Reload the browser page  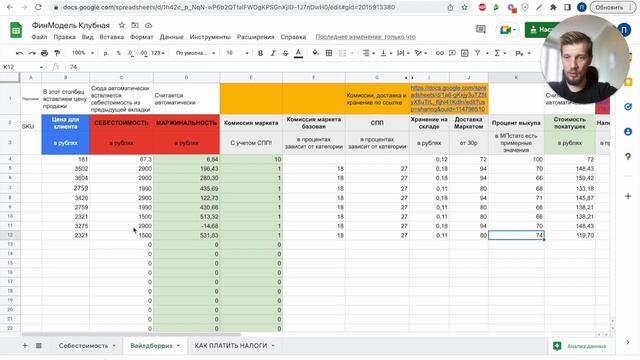[38, 7]
